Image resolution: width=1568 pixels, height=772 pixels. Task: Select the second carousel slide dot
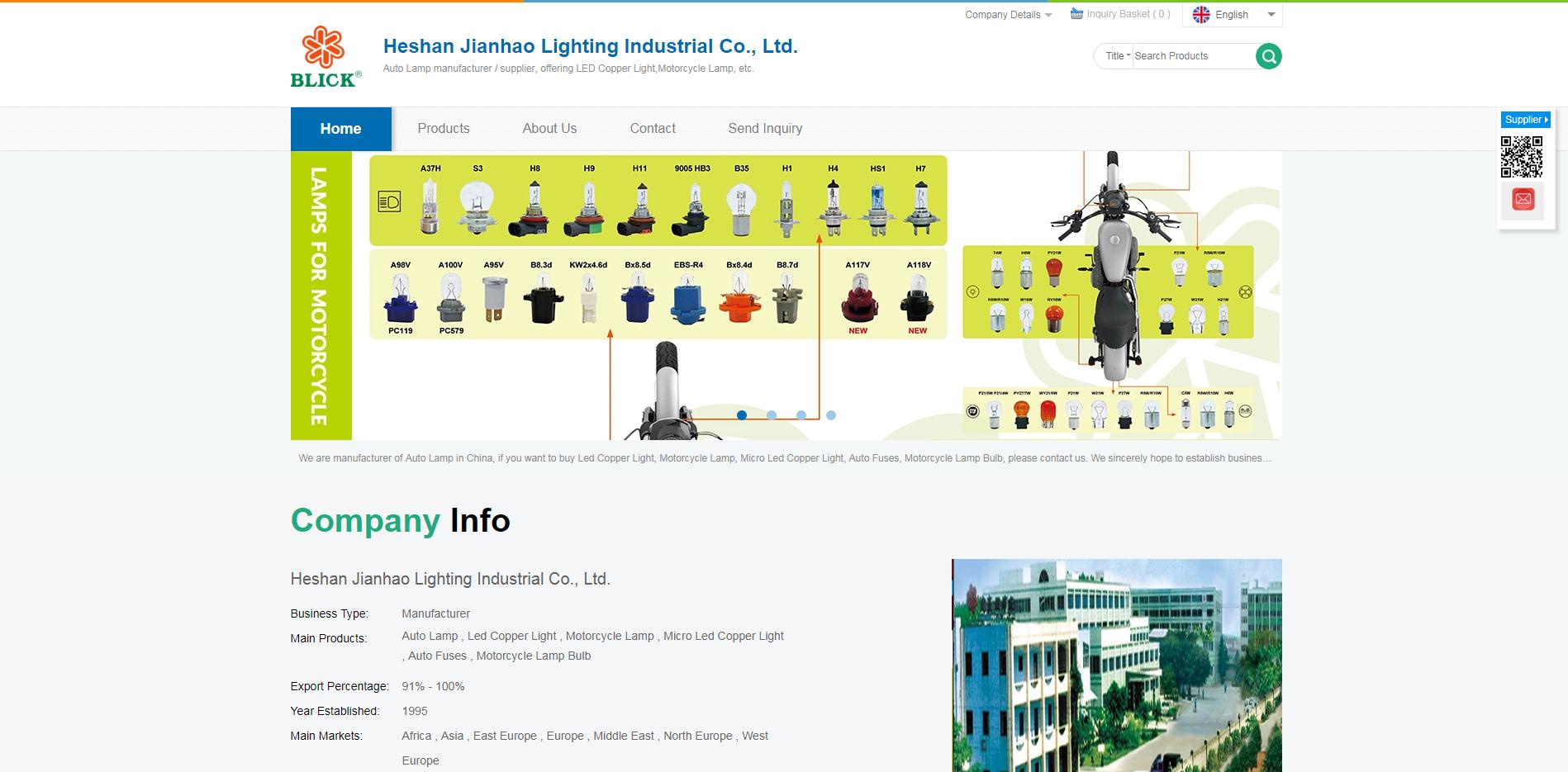tap(772, 415)
